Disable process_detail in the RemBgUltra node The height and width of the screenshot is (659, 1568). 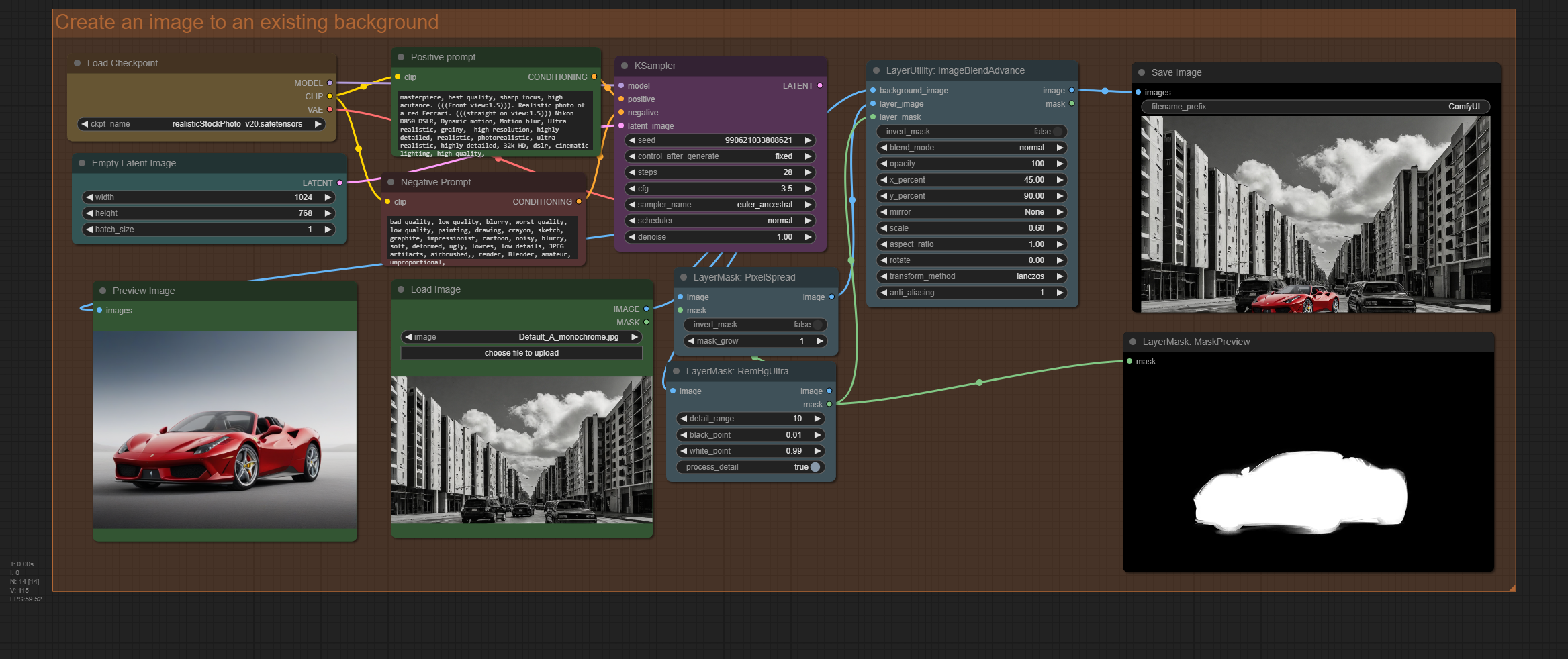[x=751, y=467]
